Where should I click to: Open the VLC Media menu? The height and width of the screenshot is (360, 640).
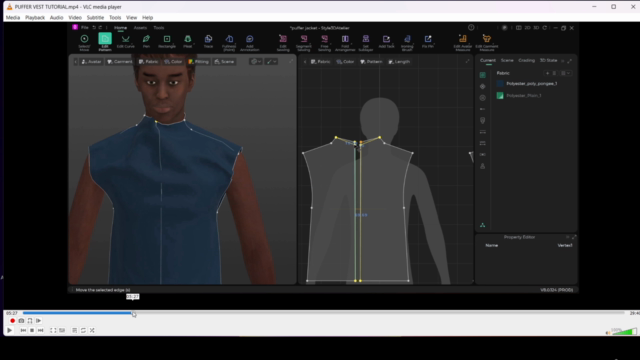coord(13,18)
